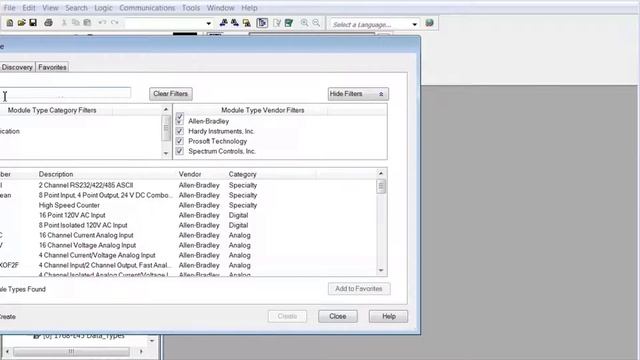Click the Create button
This screenshot has width=640, height=360.
click(x=287, y=316)
